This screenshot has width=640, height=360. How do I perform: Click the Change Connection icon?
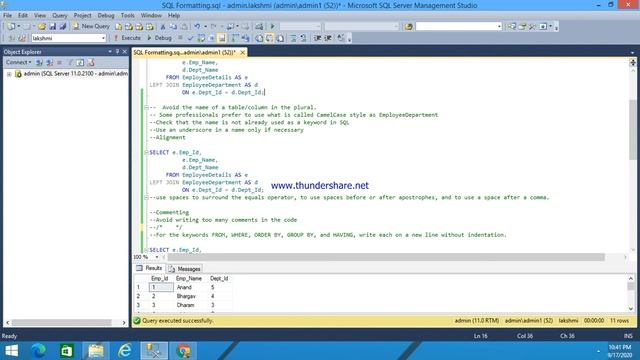(x=22, y=38)
